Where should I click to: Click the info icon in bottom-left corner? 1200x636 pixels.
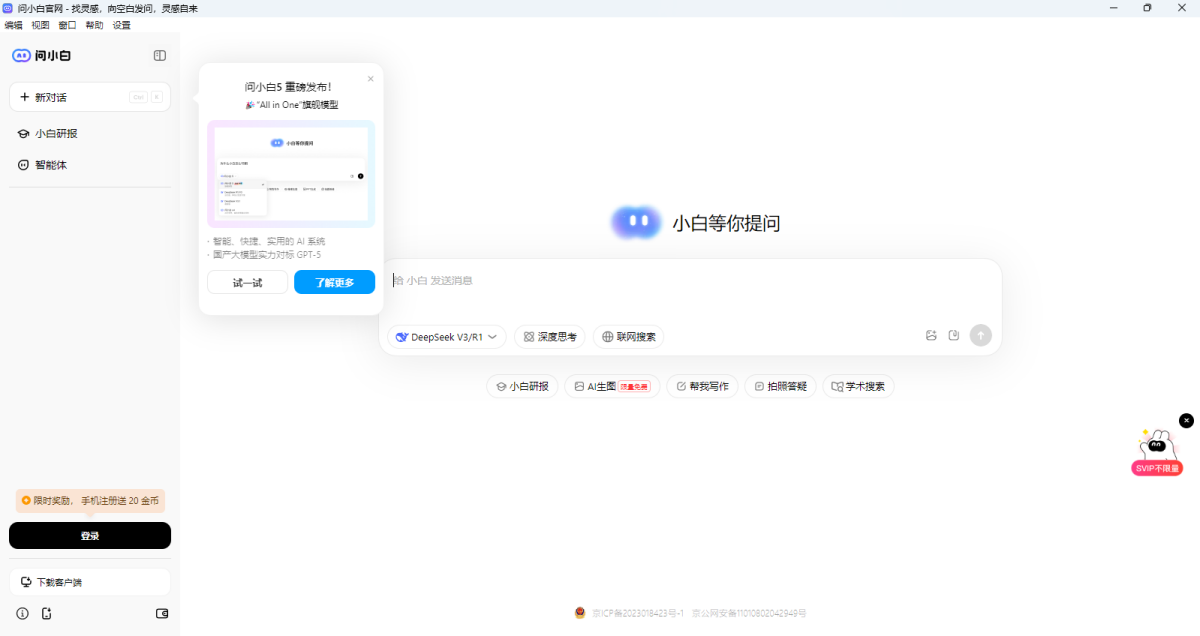click(x=21, y=613)
